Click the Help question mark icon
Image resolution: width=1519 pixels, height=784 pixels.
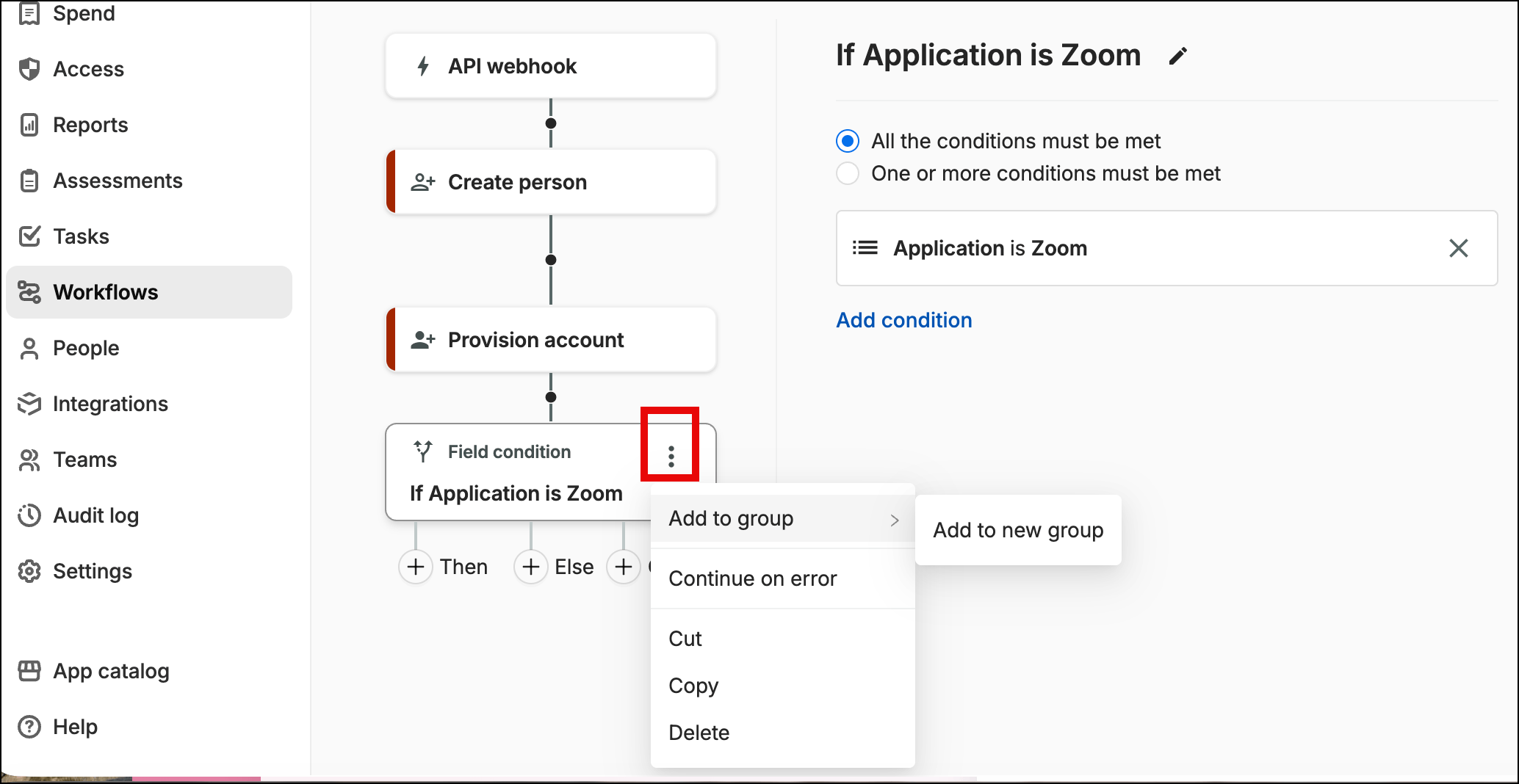point(29,727)
